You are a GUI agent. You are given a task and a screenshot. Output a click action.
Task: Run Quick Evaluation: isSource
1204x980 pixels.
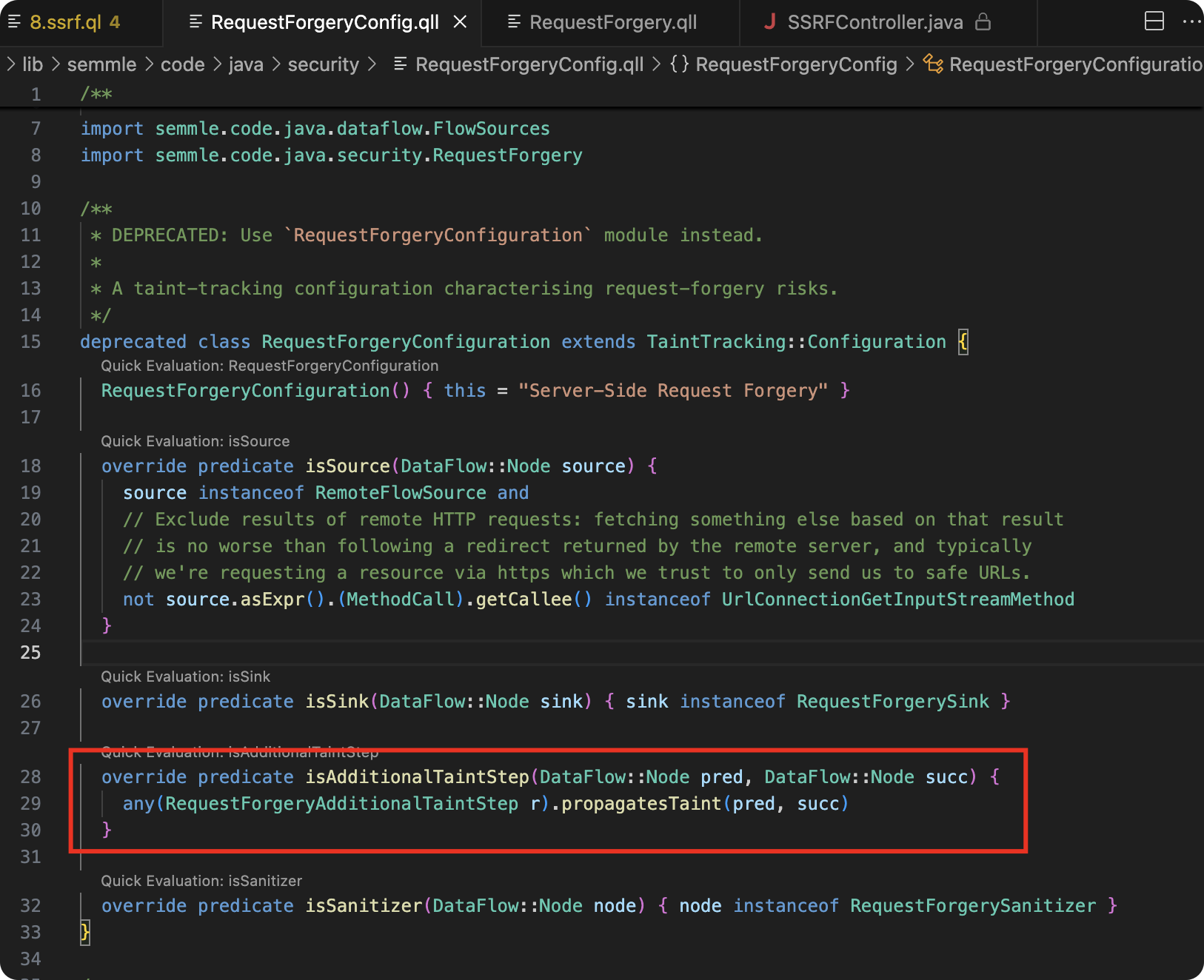(x=195, y=441)
